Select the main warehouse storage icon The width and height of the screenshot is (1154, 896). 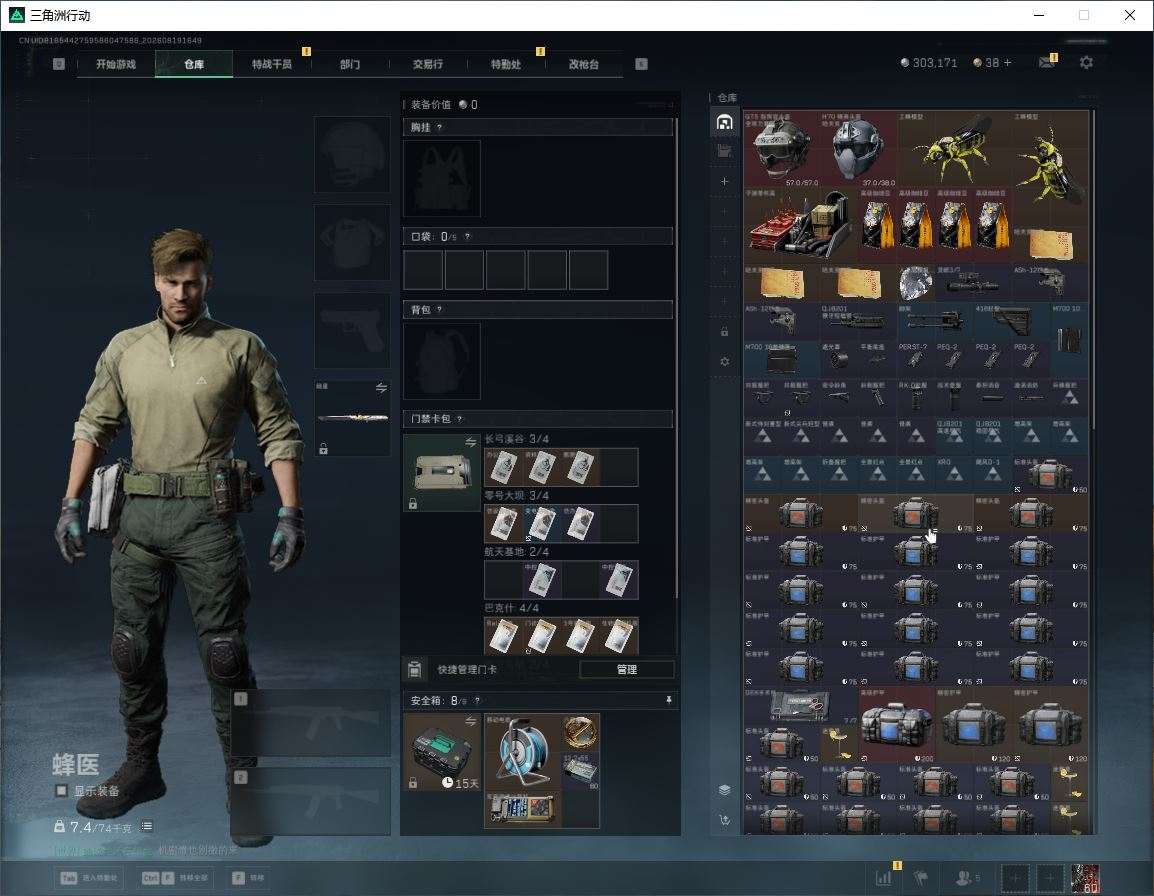[724, 122]
